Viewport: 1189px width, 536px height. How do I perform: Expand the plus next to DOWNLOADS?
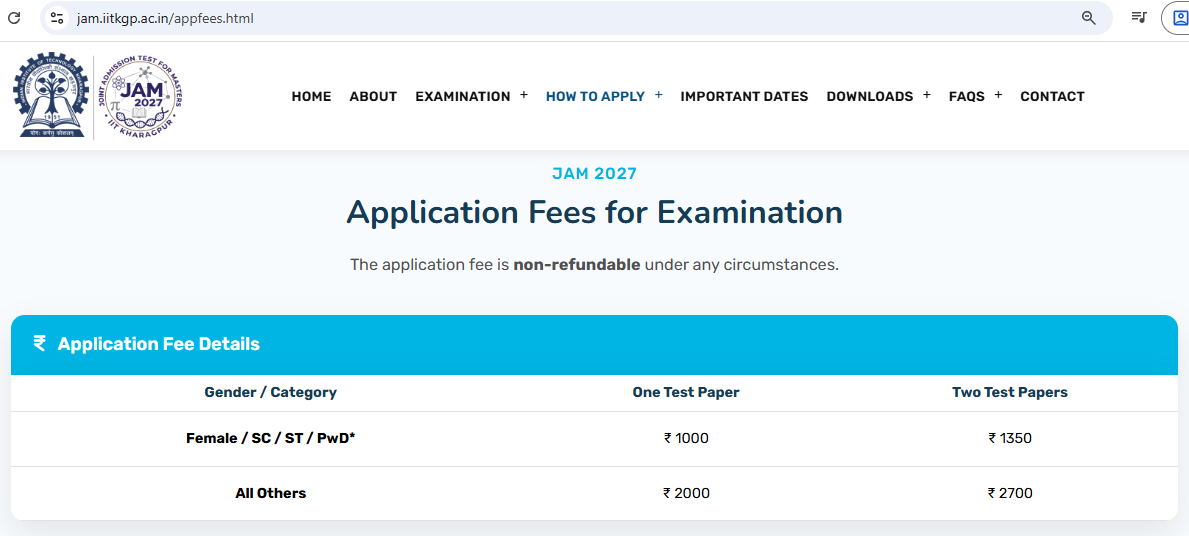[927, 95]
